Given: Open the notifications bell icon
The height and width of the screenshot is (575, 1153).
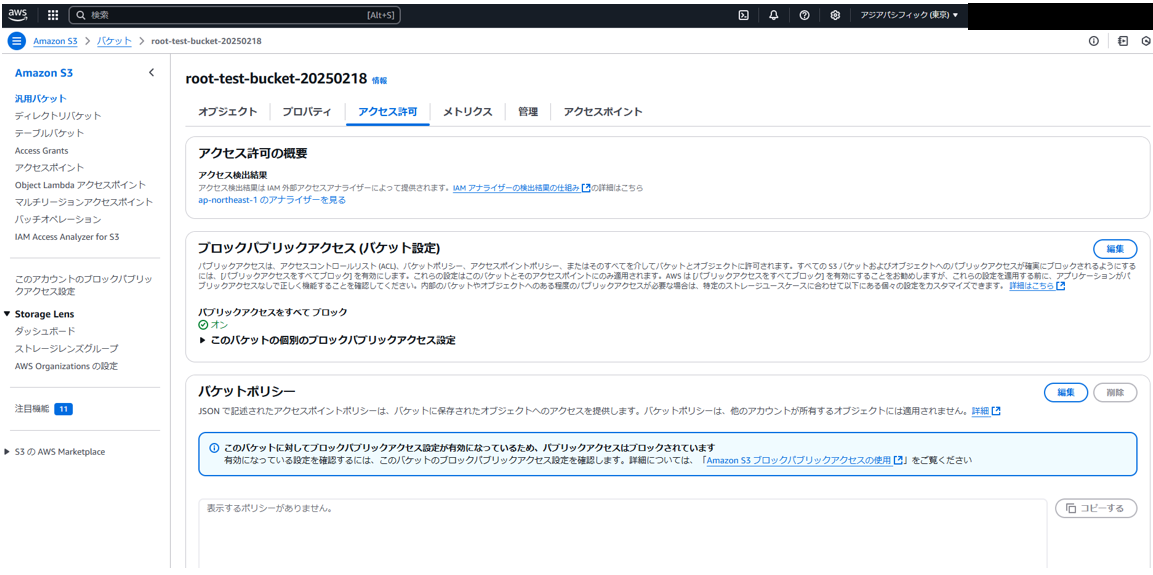Looking at the screenshot, I should 774,15.
